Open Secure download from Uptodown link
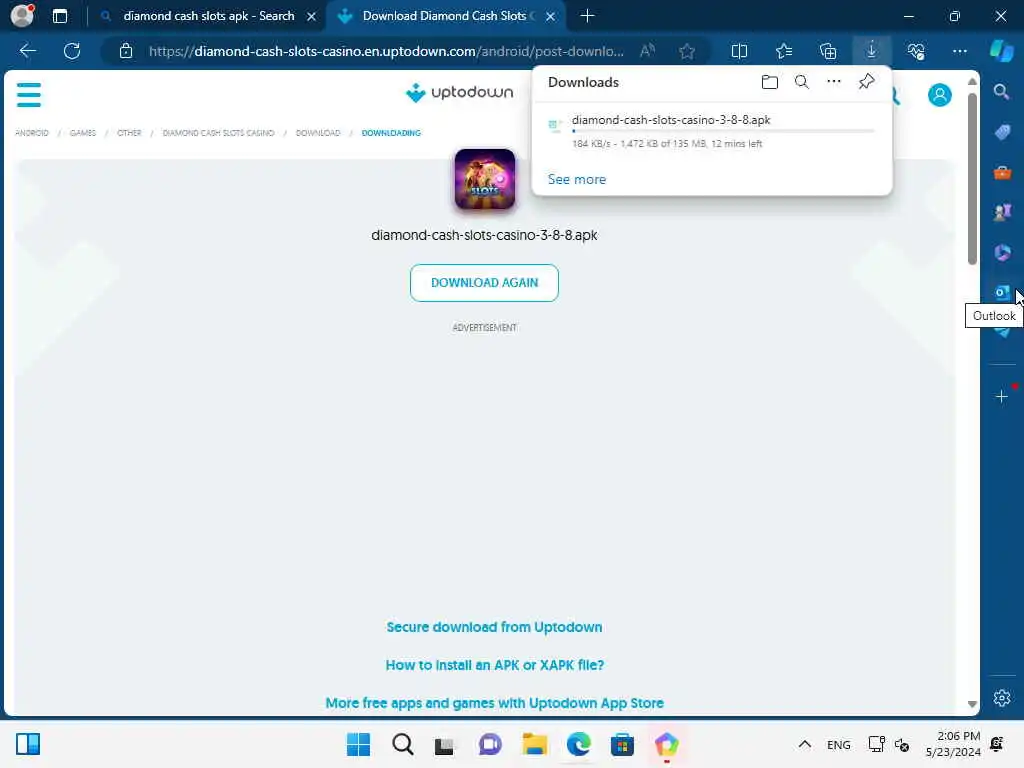Viewport: 1024px width, 768px height. click(494, 627)
